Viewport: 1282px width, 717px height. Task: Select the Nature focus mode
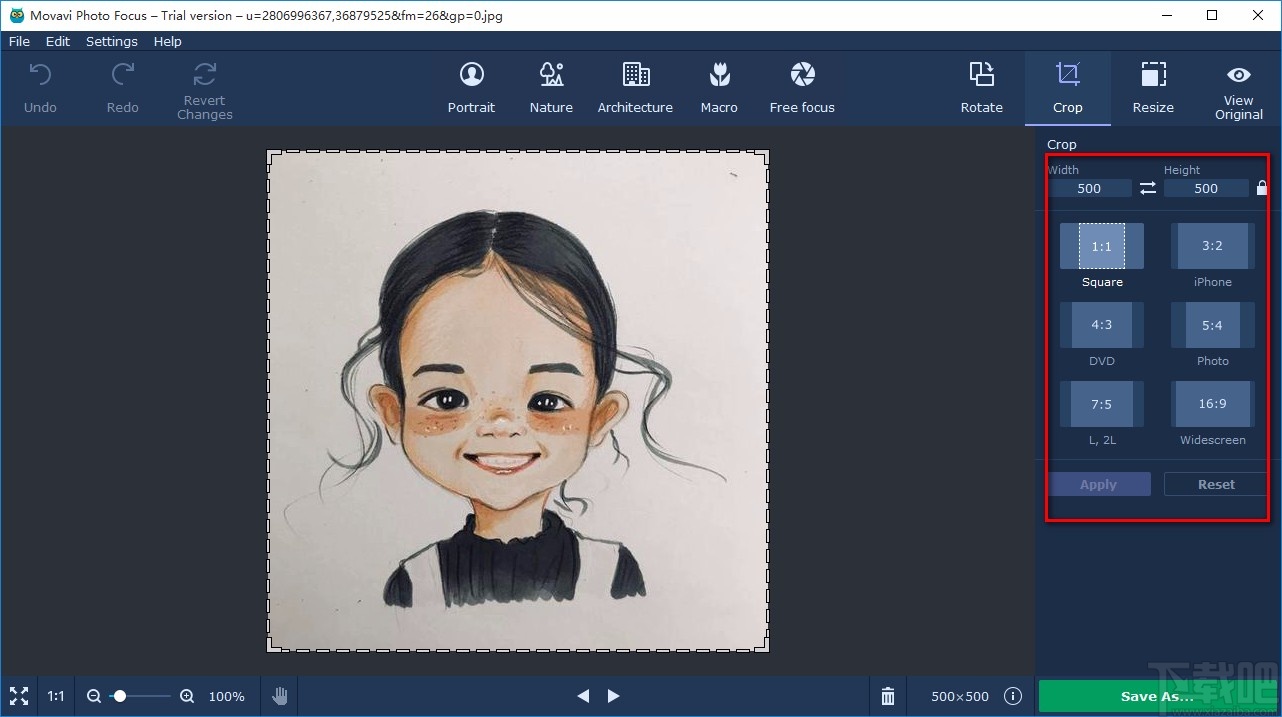550,88
